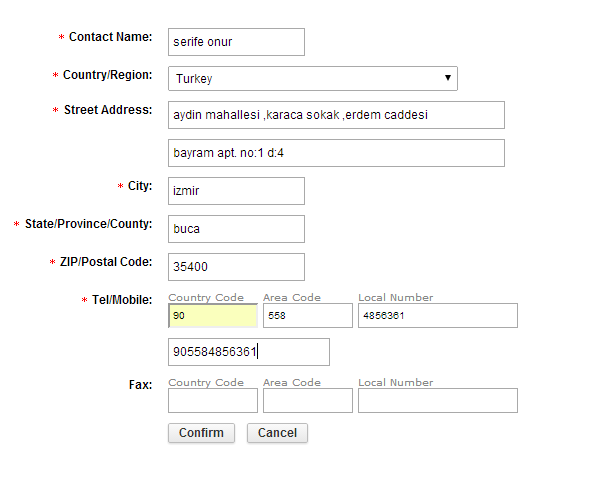Click the dropdown arrow next to Turkey

(448, 78)
